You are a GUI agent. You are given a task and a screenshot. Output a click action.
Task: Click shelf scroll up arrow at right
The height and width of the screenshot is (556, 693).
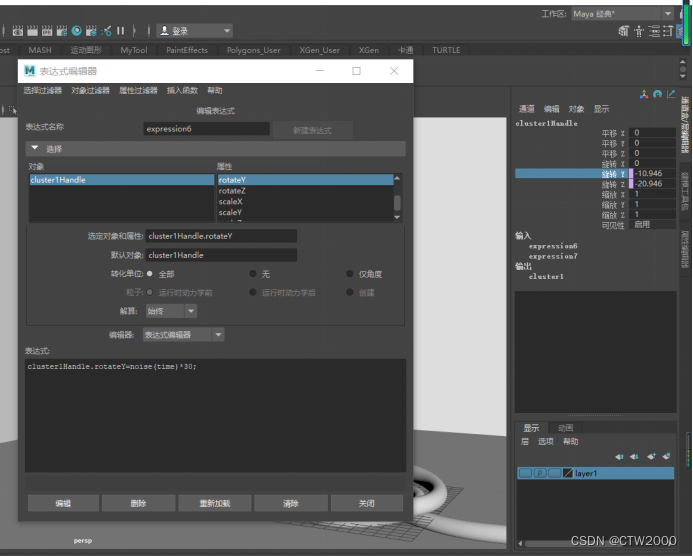pyautogui.click(x=683, y=62)
